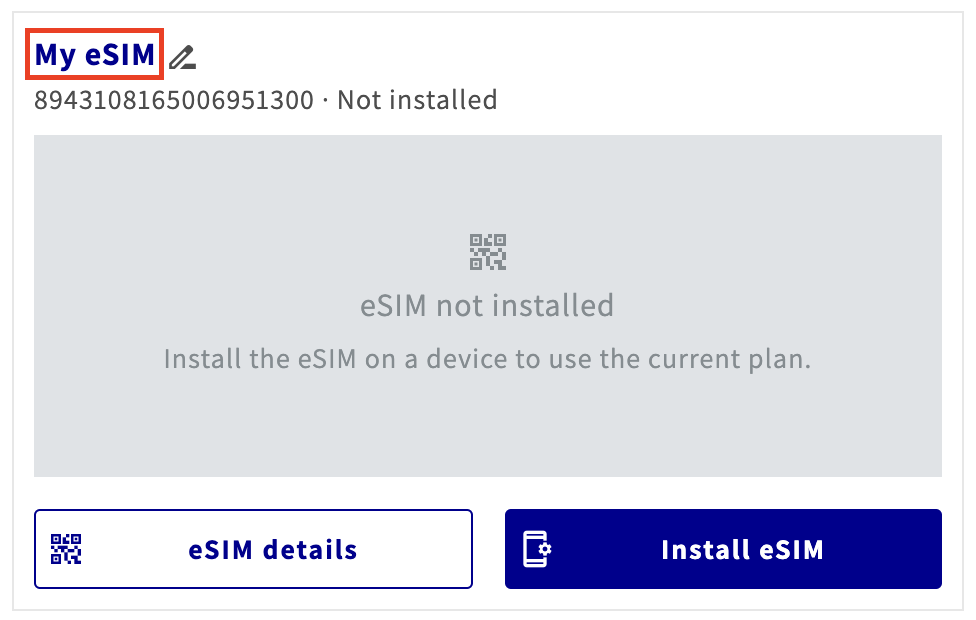Click the Not installed status text

(417, 99)
